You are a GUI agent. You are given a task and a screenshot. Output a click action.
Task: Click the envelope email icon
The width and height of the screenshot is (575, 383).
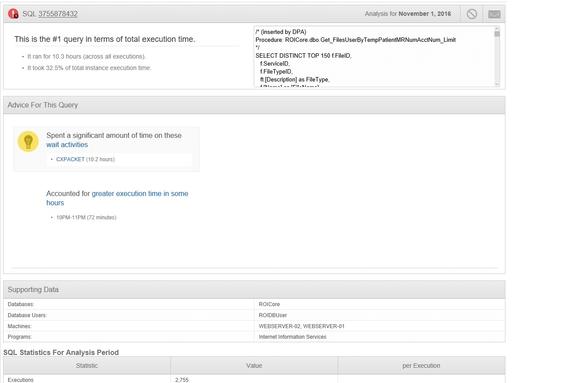pyautogui.click(x=494, y=14)
